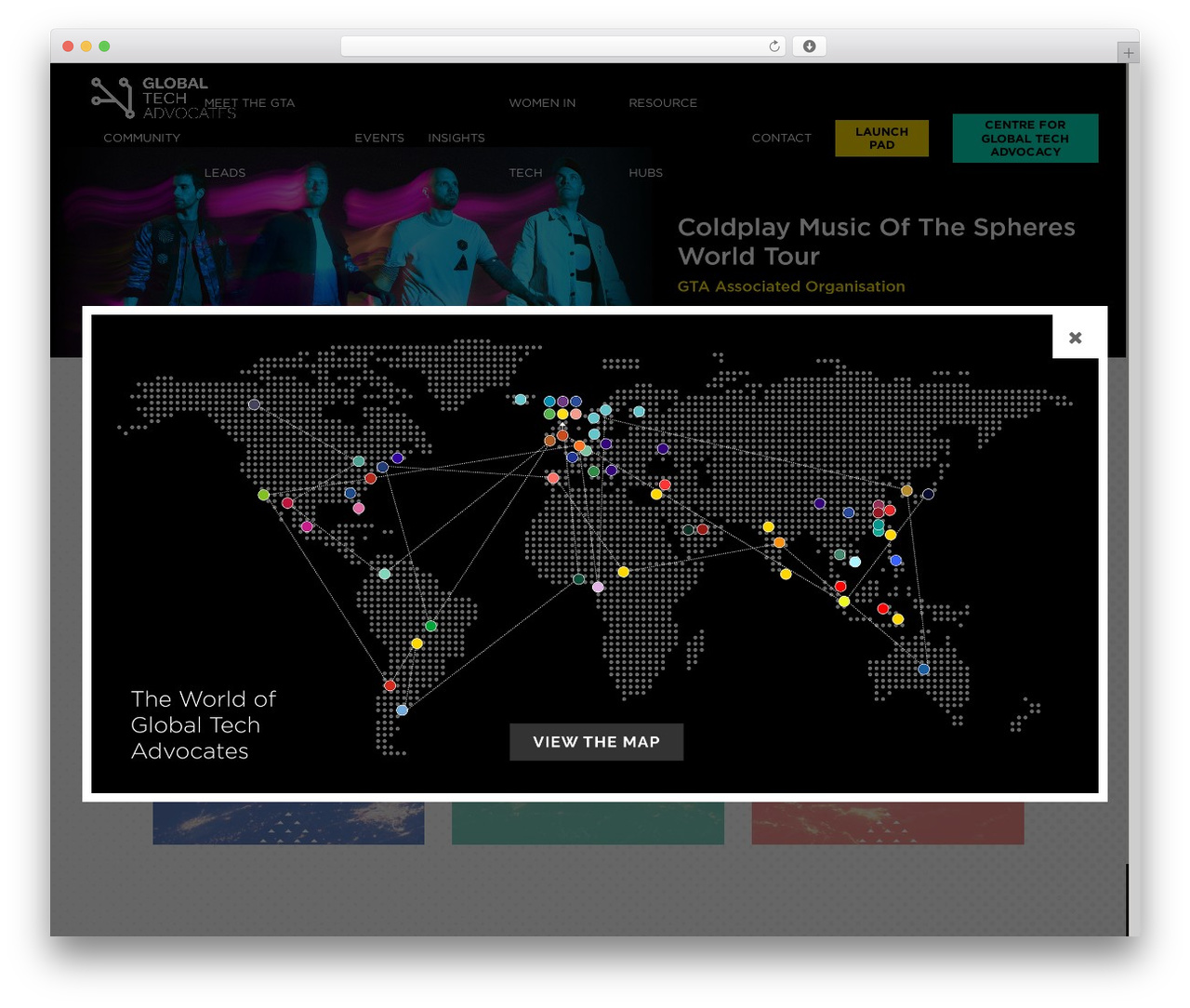Screen dimensions: 1190x1008
Task: Click the VIEW THE MAP button
Action: click(x=596, y=742)
